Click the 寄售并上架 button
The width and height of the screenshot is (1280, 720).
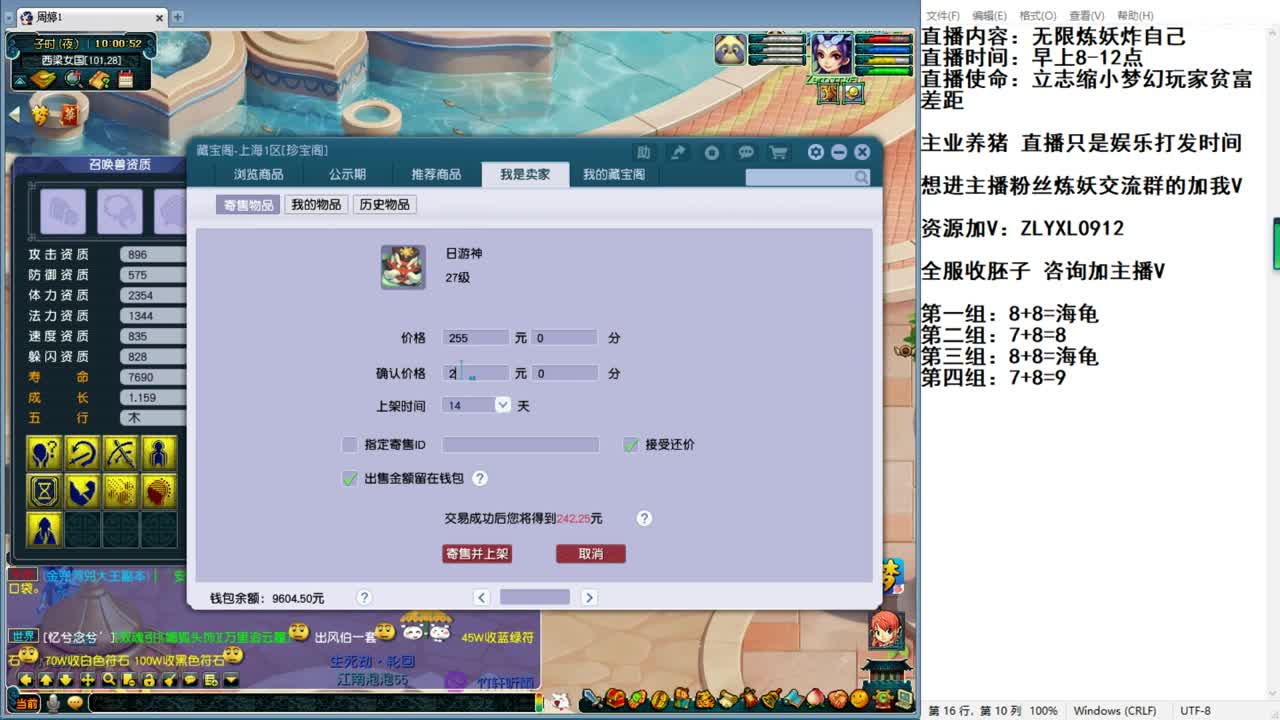tap(477, 554)
